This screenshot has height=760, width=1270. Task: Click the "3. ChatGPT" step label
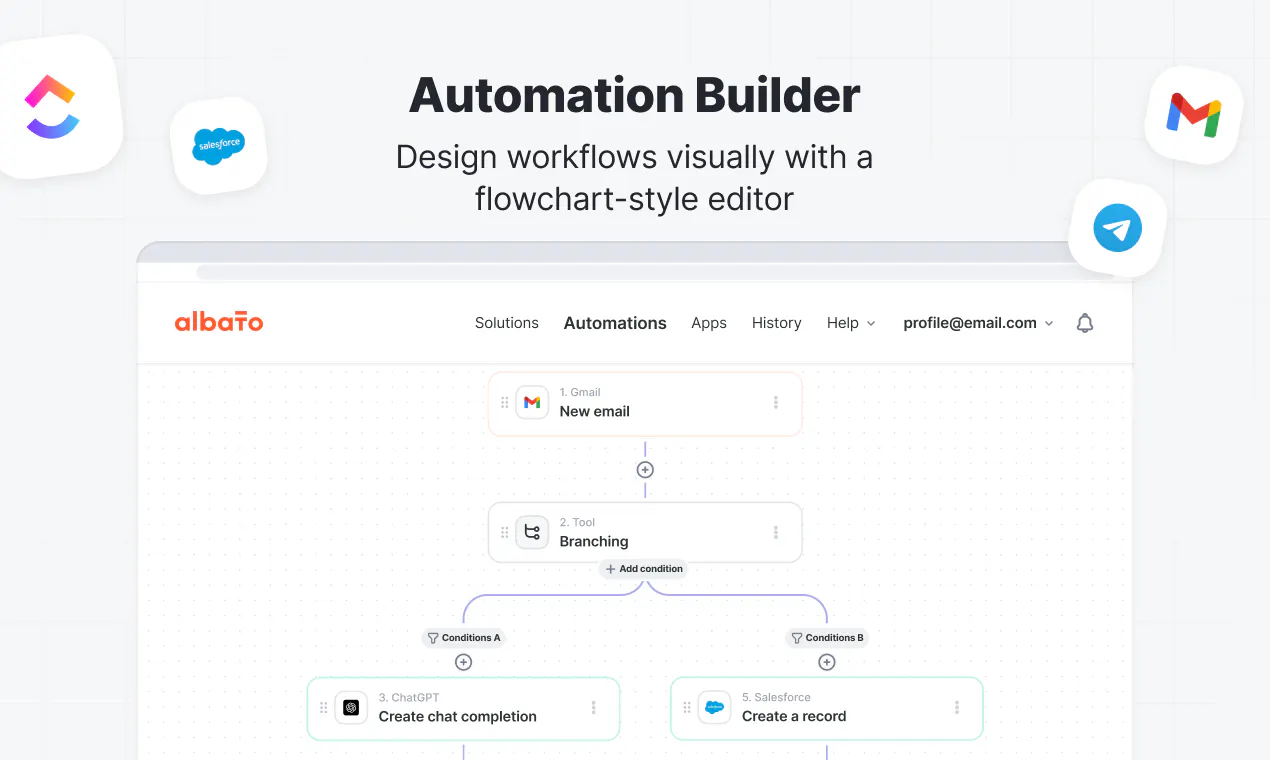[x=409, y=697]
